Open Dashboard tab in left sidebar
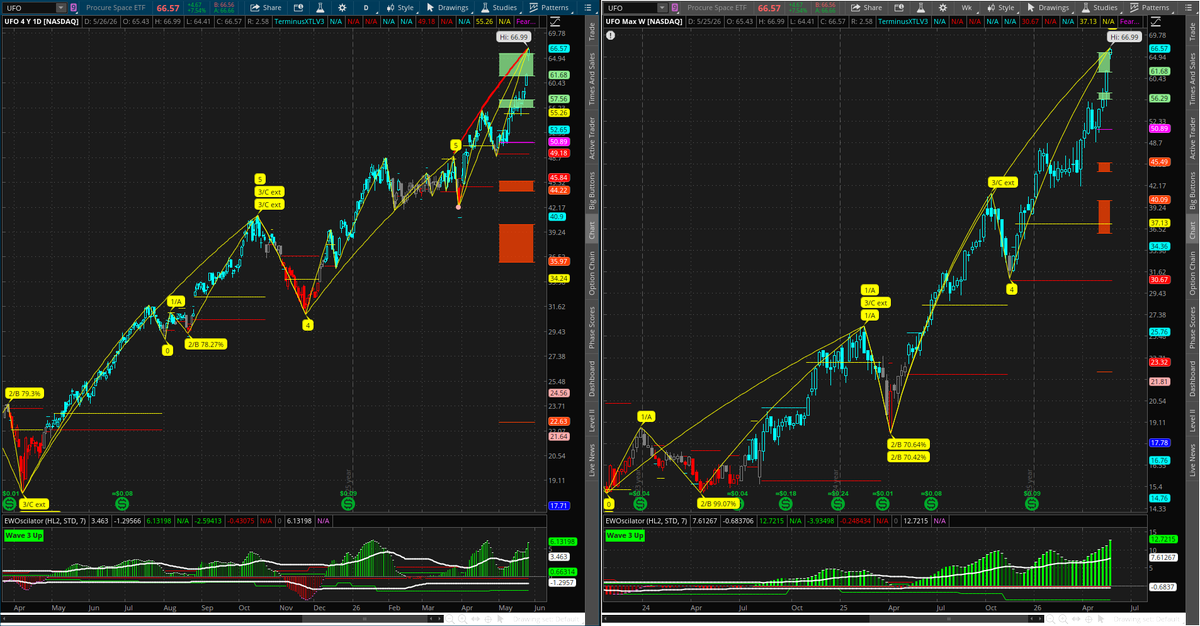This screenshot has height=626, width=1200. coord(592,381)
